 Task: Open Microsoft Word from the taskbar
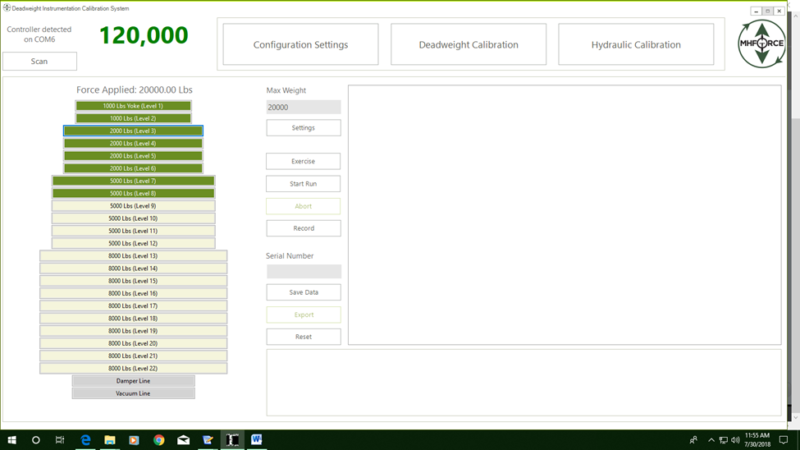pyautogui.click(x=257, y=440)
